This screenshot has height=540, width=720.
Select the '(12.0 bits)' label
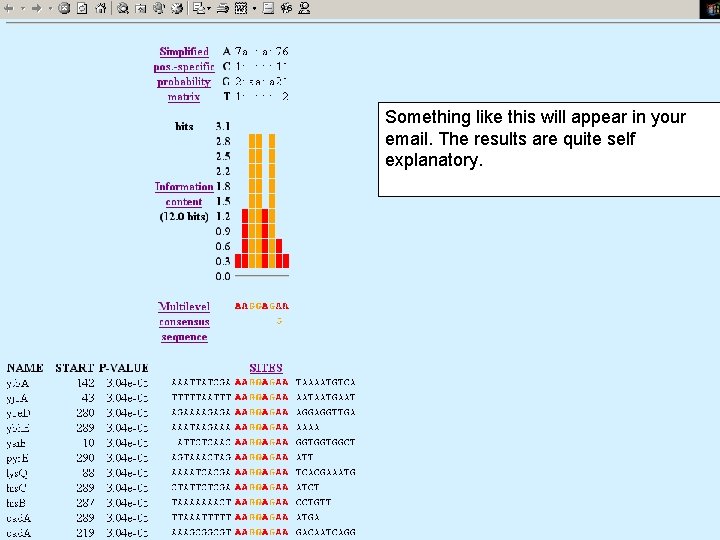pyautogui.click(x=184, y=216)
